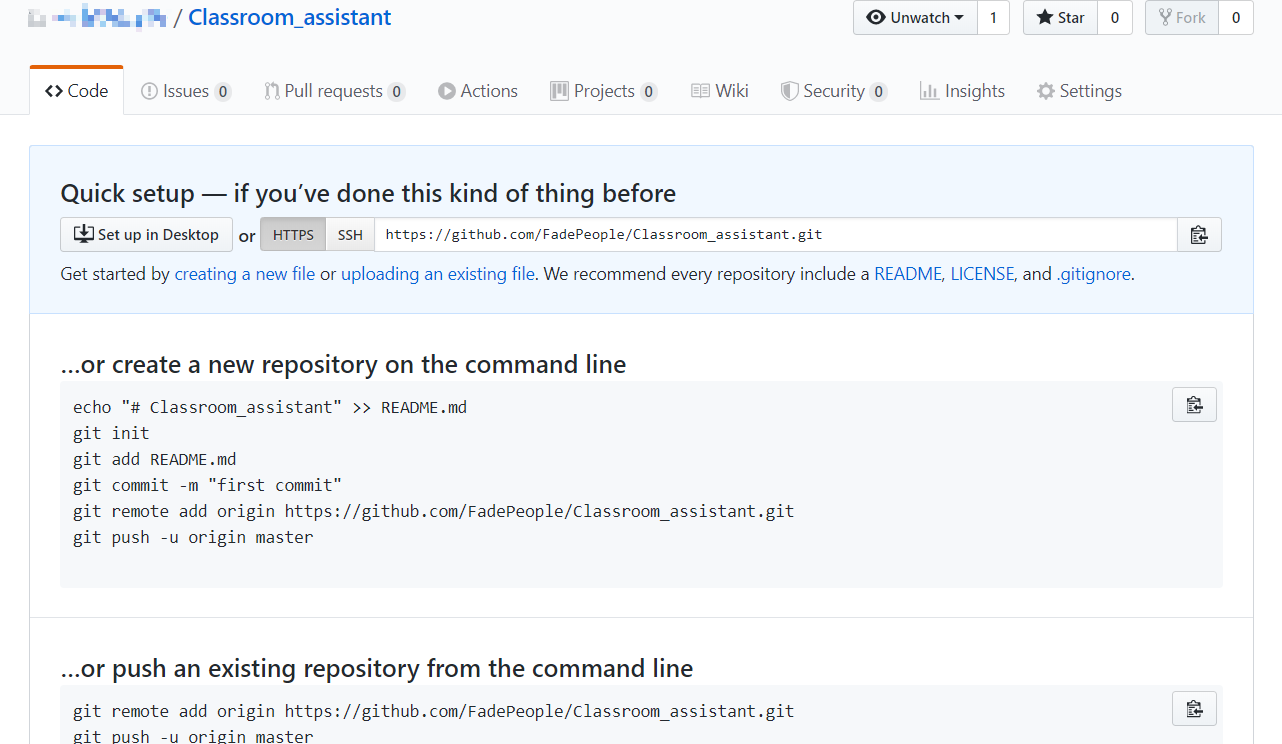Image resolution: width=1282 pixels, height=744 pixels.
Task: Click the line 'git add README.md'
Action: 155,459
